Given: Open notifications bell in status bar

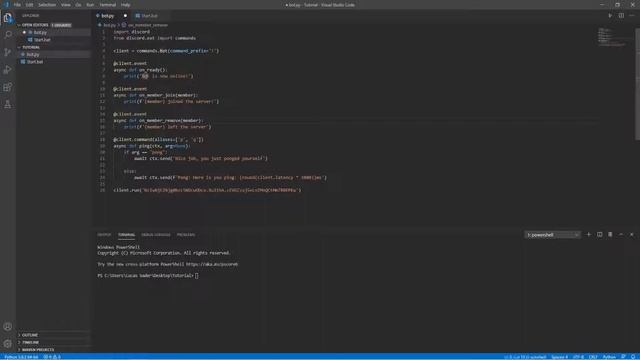Looking at the screenshot, I should click(x=633, y=357).
